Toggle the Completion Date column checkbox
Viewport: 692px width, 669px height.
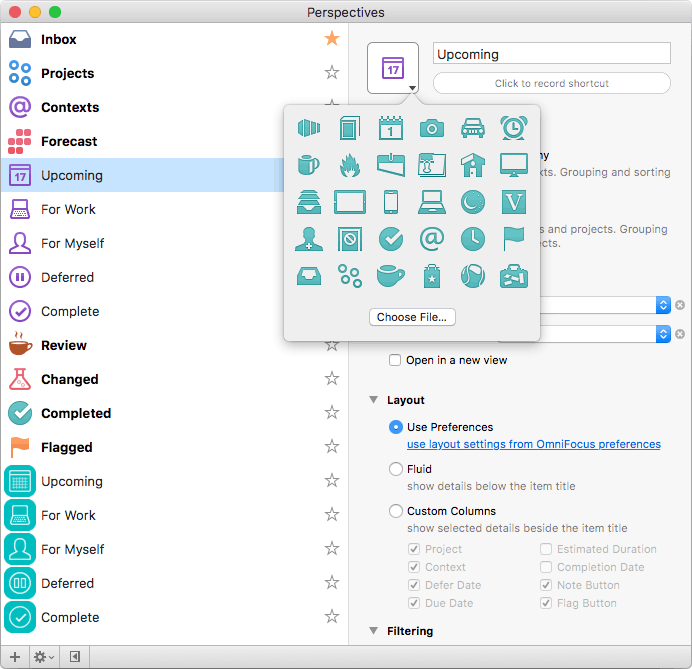tap(546, 567)
